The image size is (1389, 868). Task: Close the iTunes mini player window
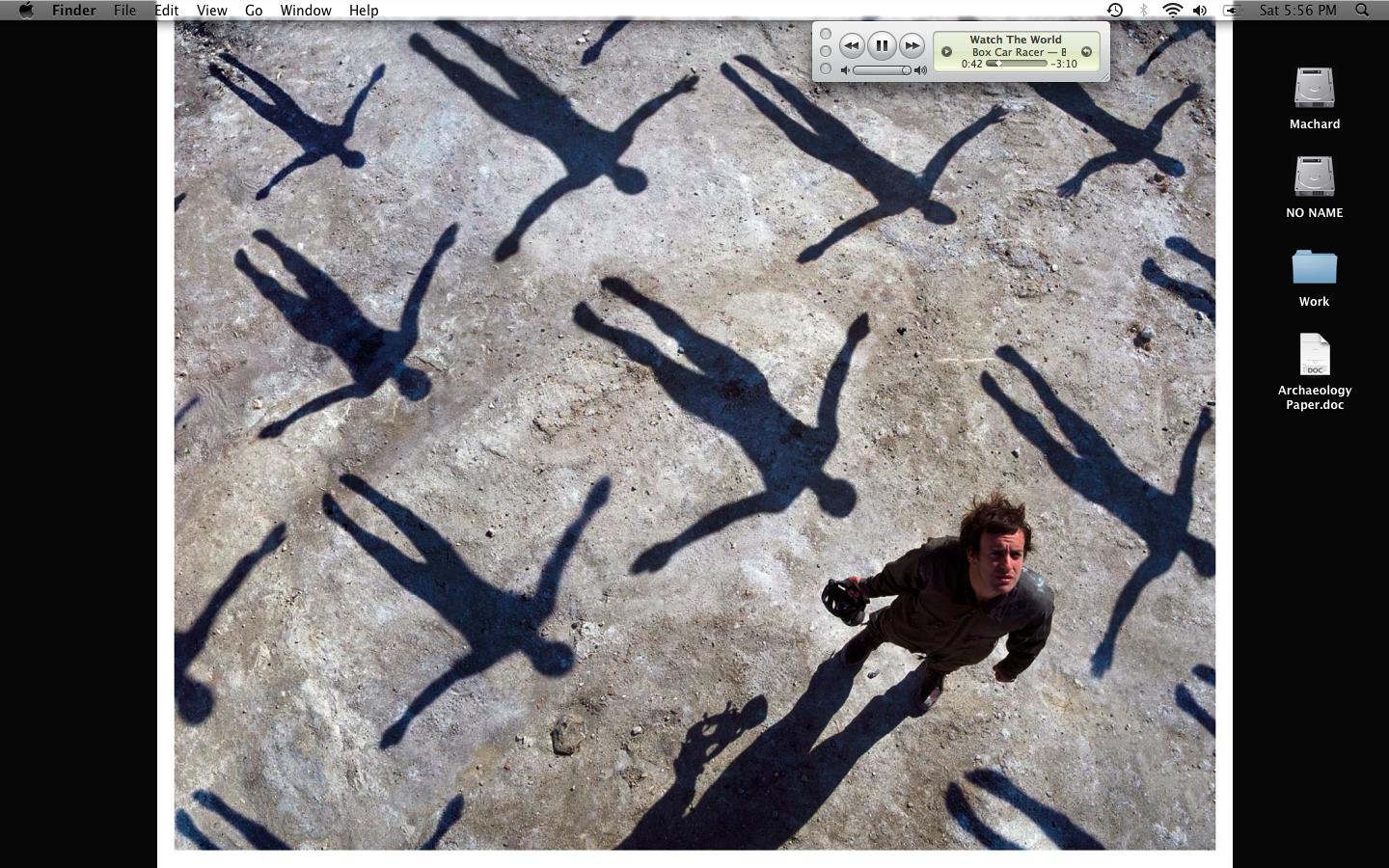click(826, 34)
